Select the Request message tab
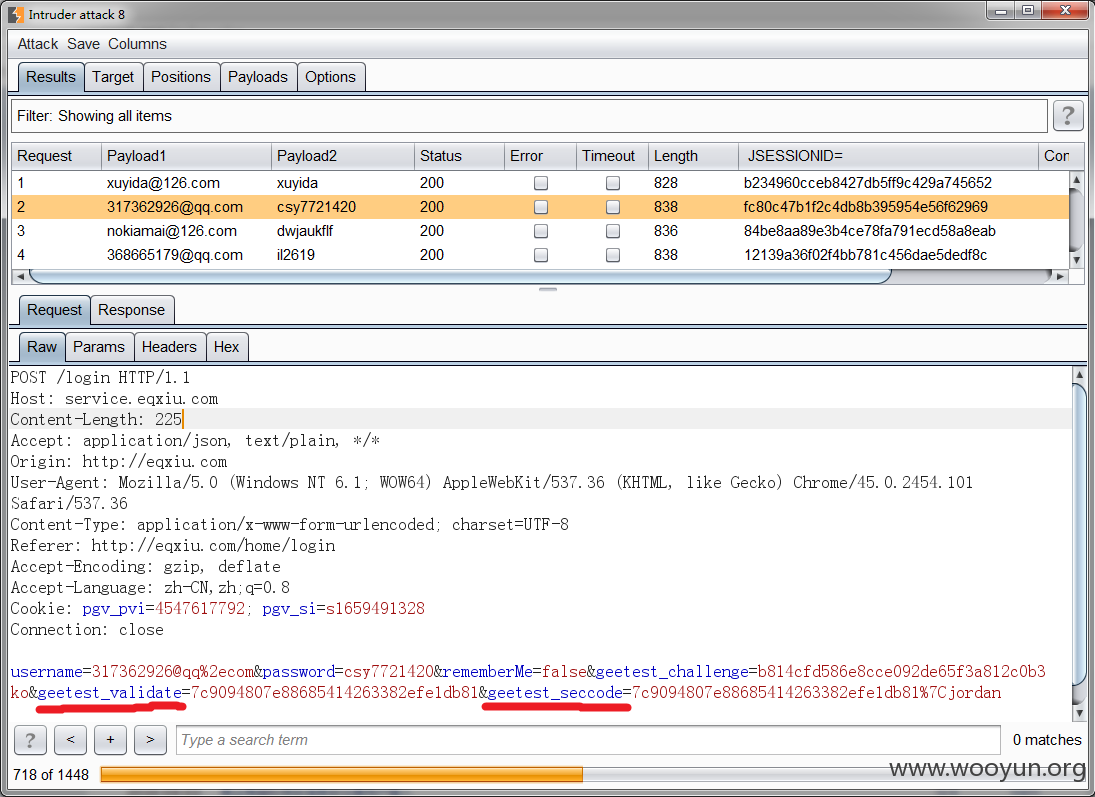The height and width of the screenshot is (797, 1095). [54, 310]
